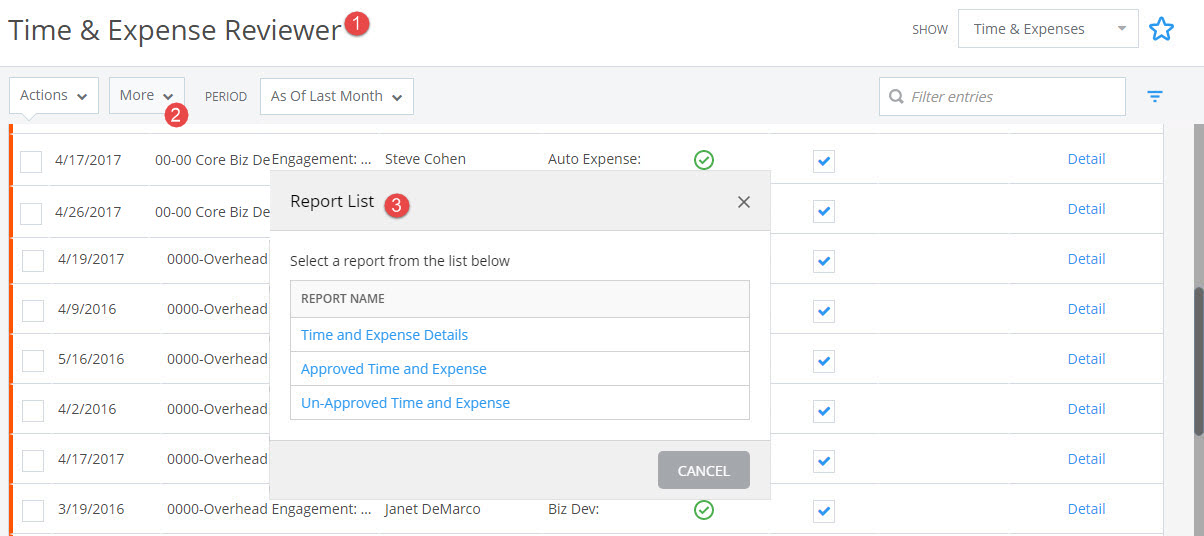
Task: Open Detail link for 4/17/2017 Core Biz row
Action: click(1086, 159)
